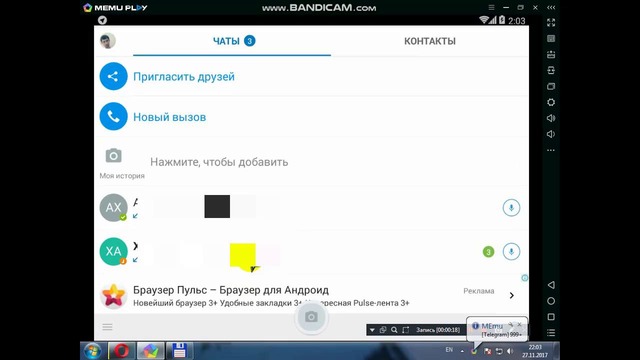
Task: Click the Запись recording timer
Action: pos(438,330)
